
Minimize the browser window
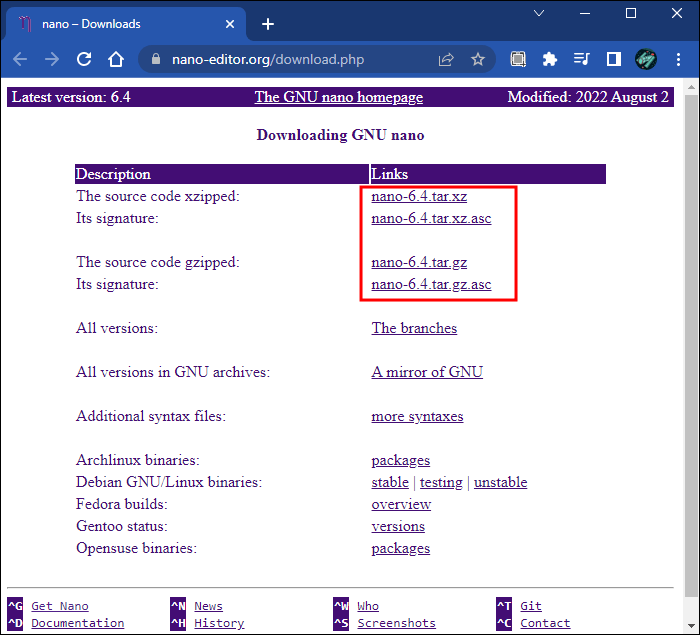coord(585,13)
